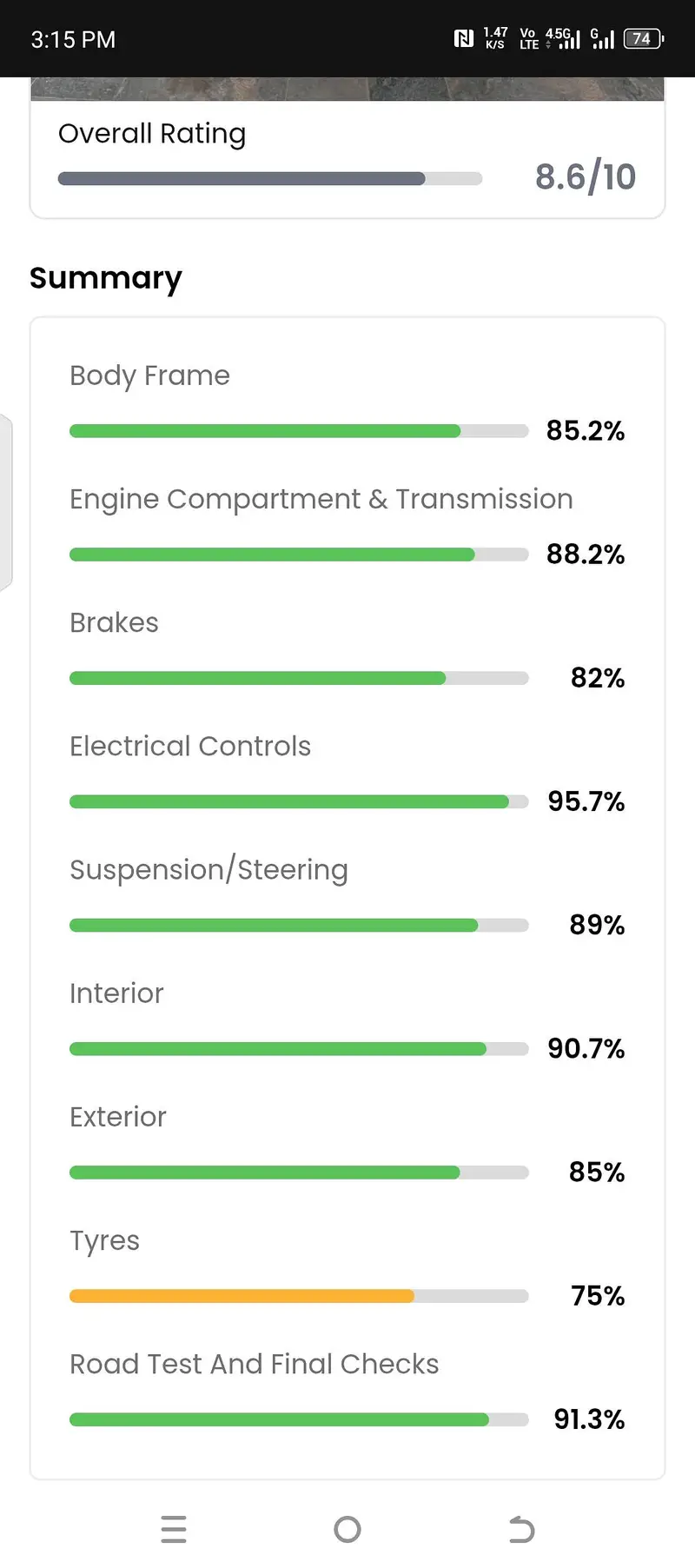Viewport: 695px width, 1568px height.
Task: Open recent apps with the menu icon
Action: pyautogui.click(x=174, y=1529)
